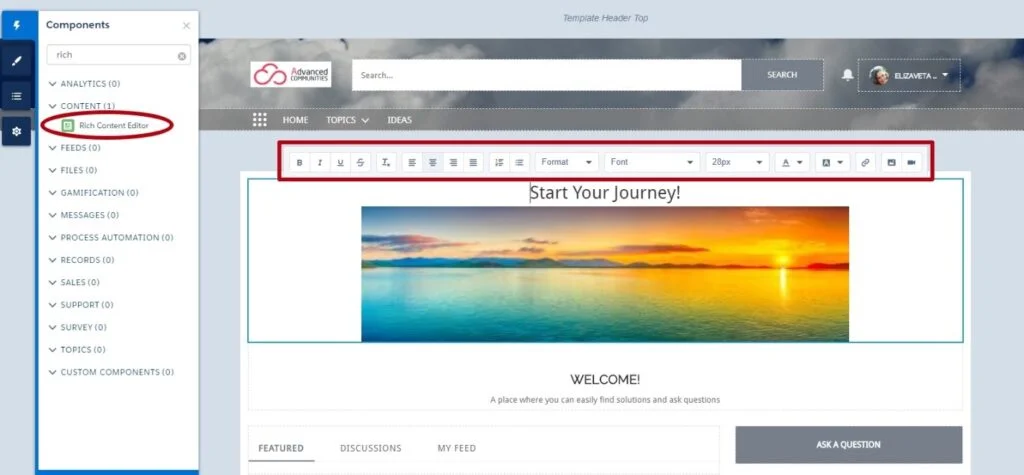Open the Font dropdown

click(652, 162)
